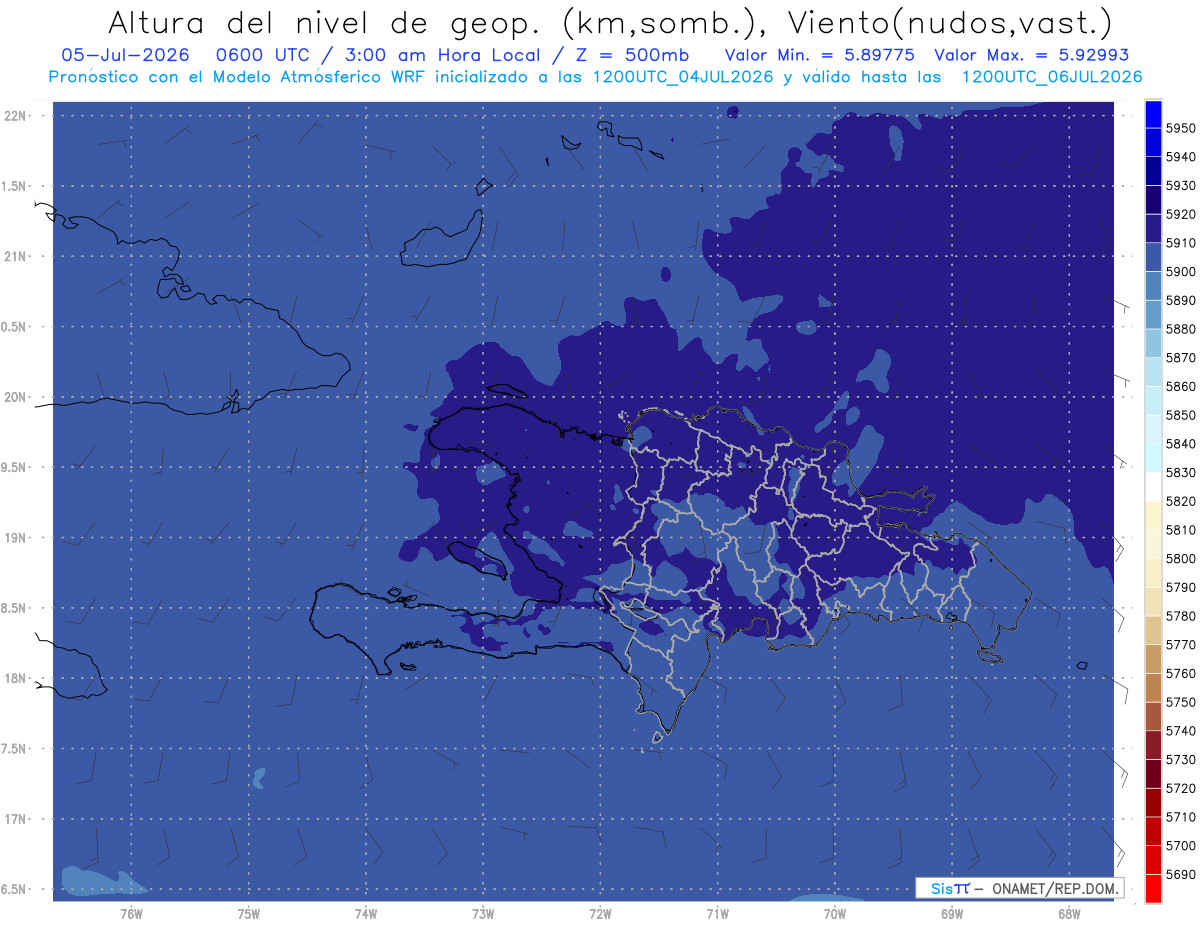Screen dimensions: 1200x927
Task: Click the 5760 colorbar value
Action: (1180, 673)
